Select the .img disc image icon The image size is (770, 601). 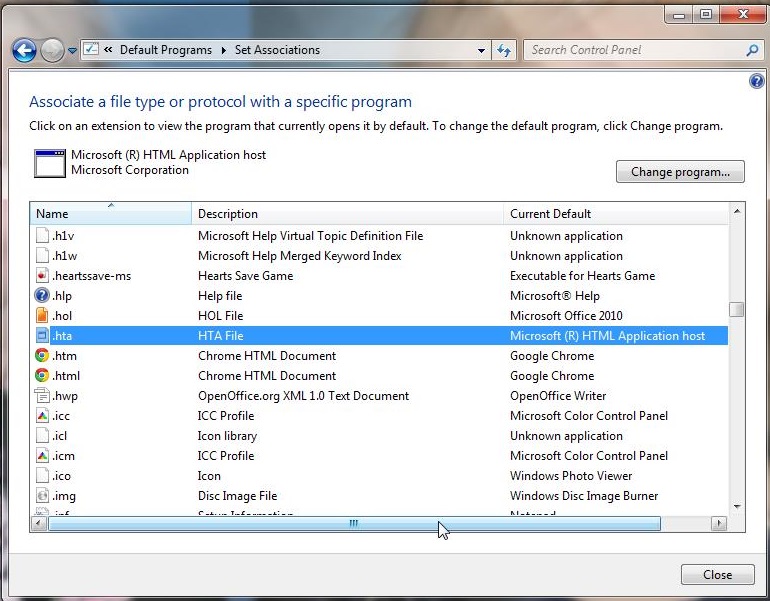(42, 495)
